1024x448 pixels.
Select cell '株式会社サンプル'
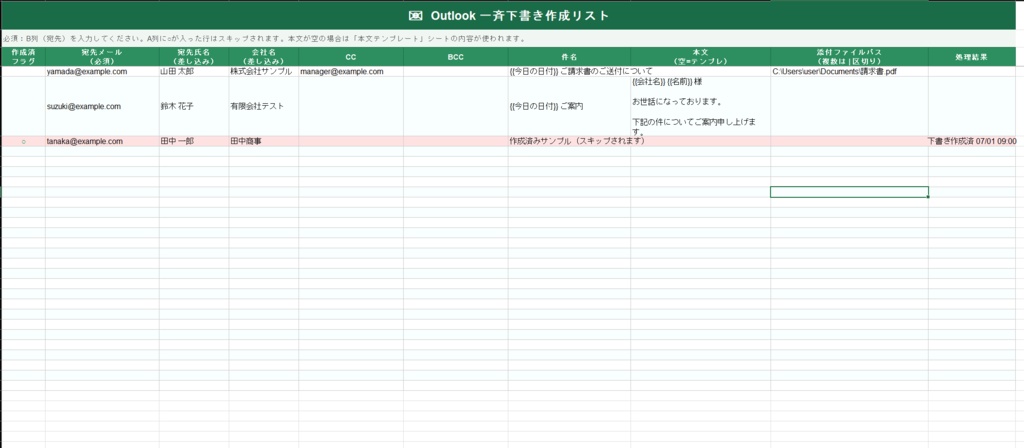264,71
